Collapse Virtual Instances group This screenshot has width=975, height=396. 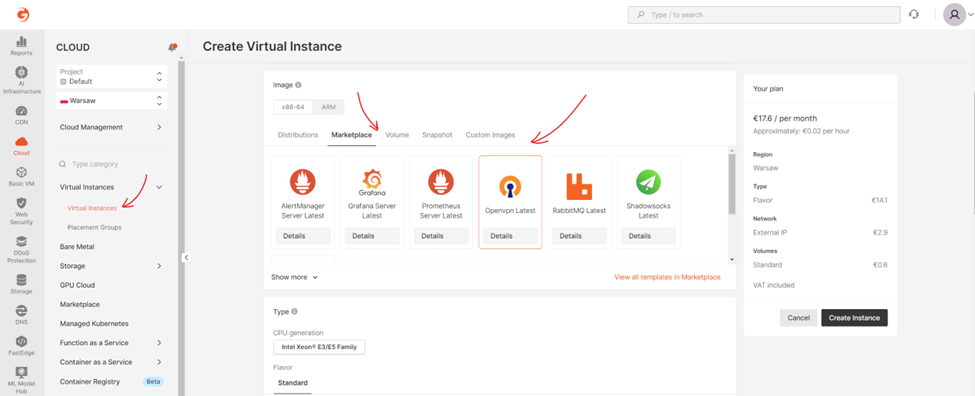pos(111,186)
